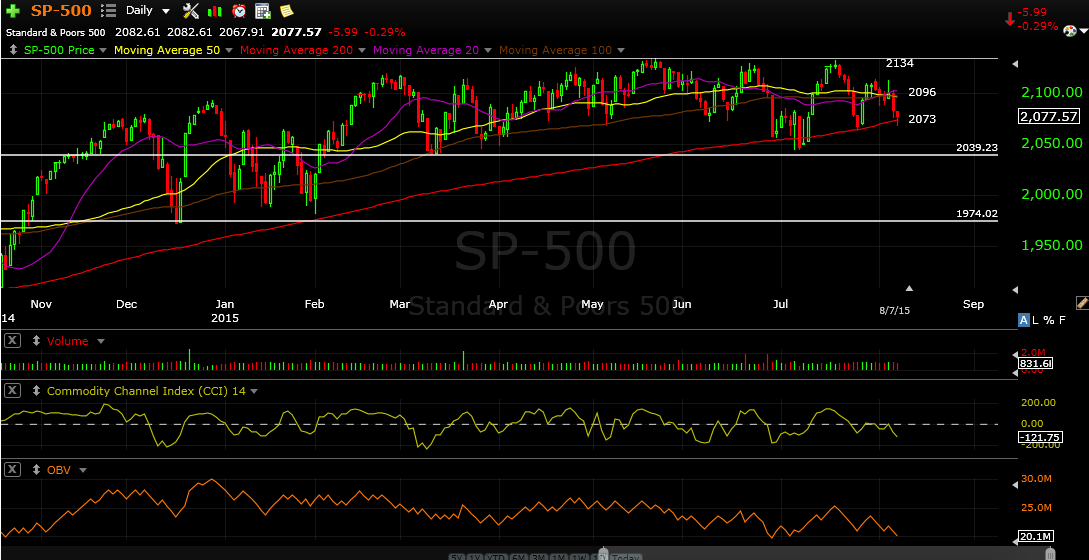Close the Volume indicator panel
This screenshot has width=1089, height=560.
(x=13, y=341)
